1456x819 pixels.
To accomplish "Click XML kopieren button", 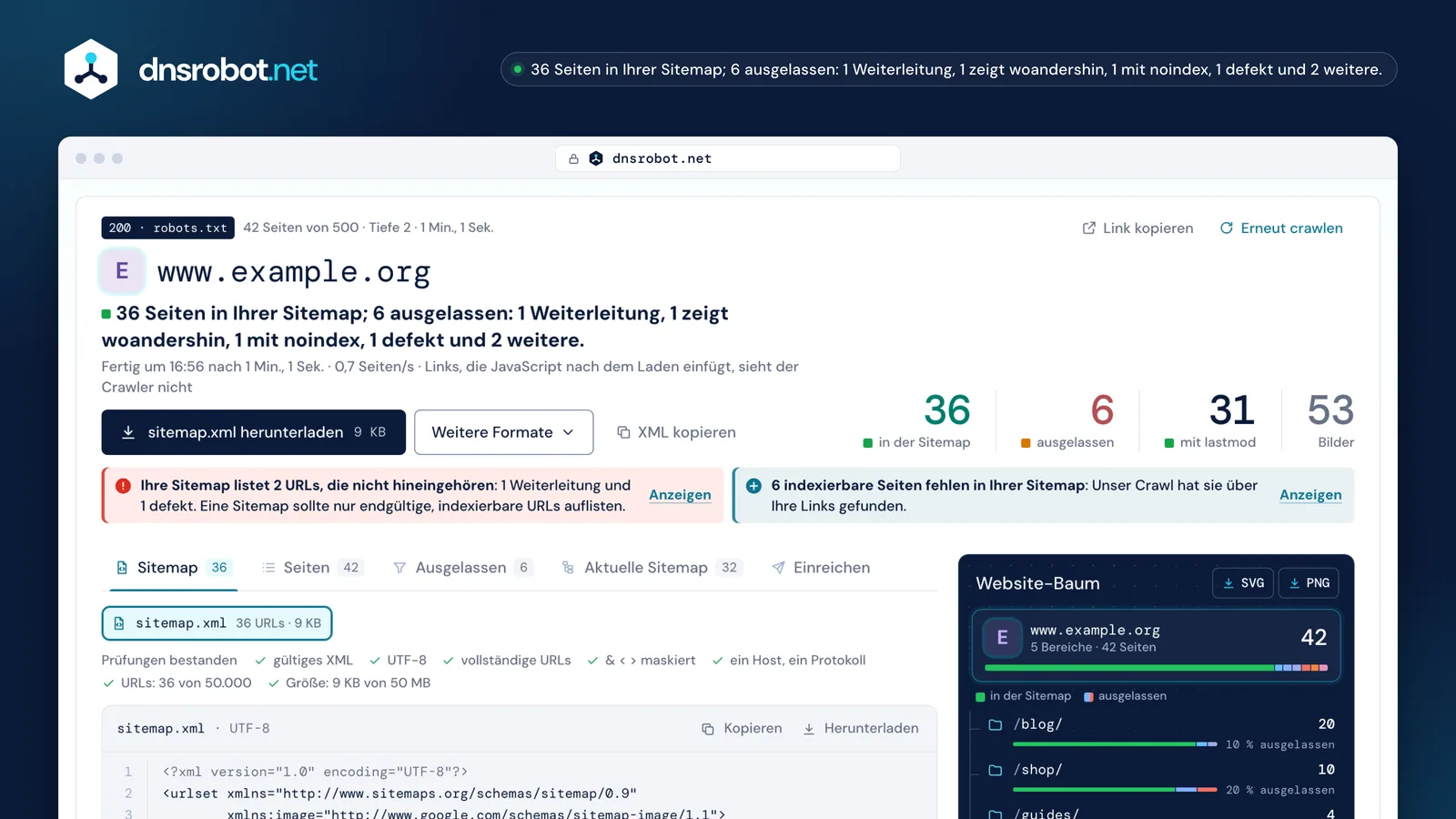I will pos(676,432).
